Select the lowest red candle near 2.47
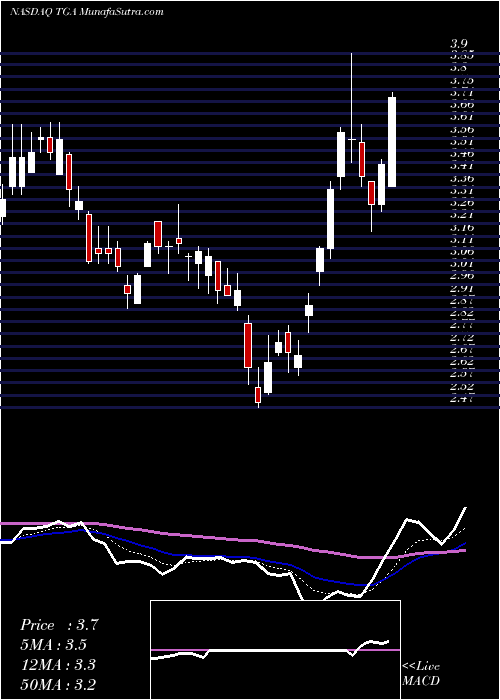Screen dimensions: 500x700 pyautogui.click(x=258, y=395)
